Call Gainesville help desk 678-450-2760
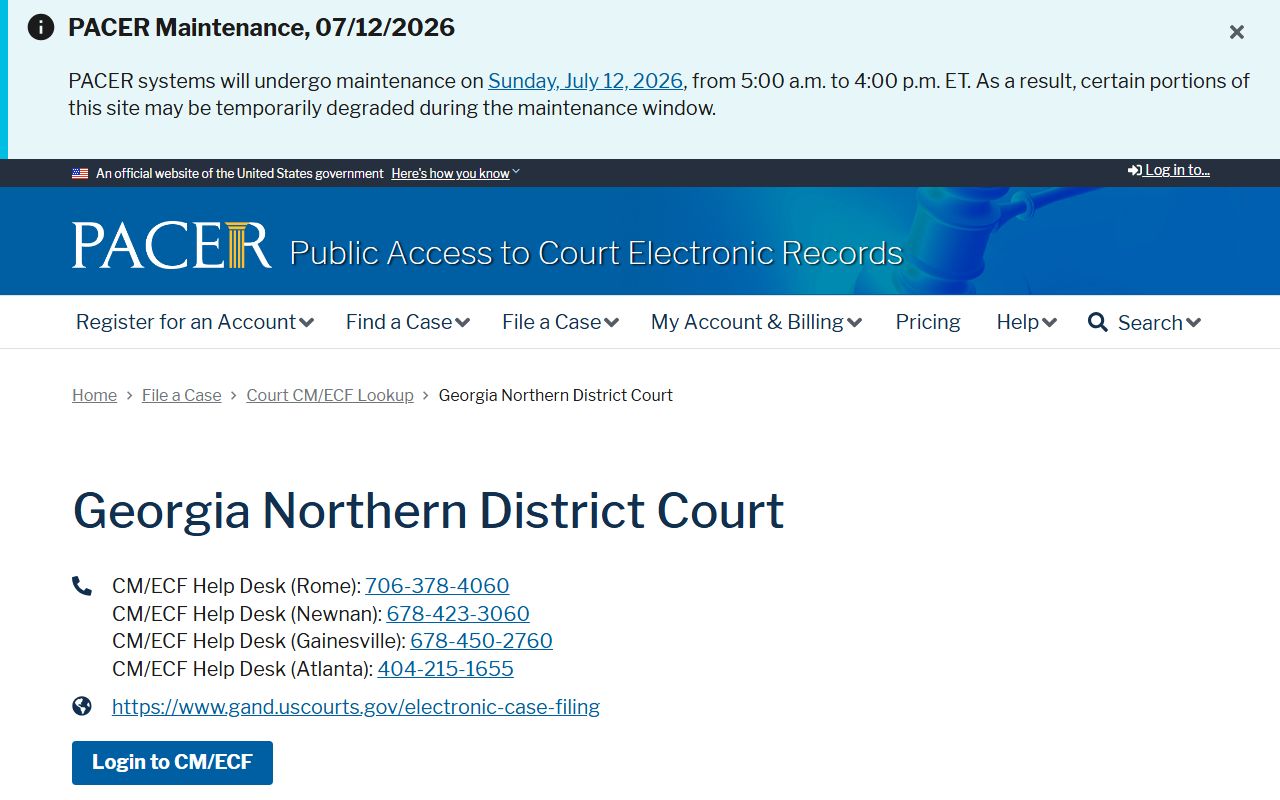The image size is (1280, 800). [481, 641]
